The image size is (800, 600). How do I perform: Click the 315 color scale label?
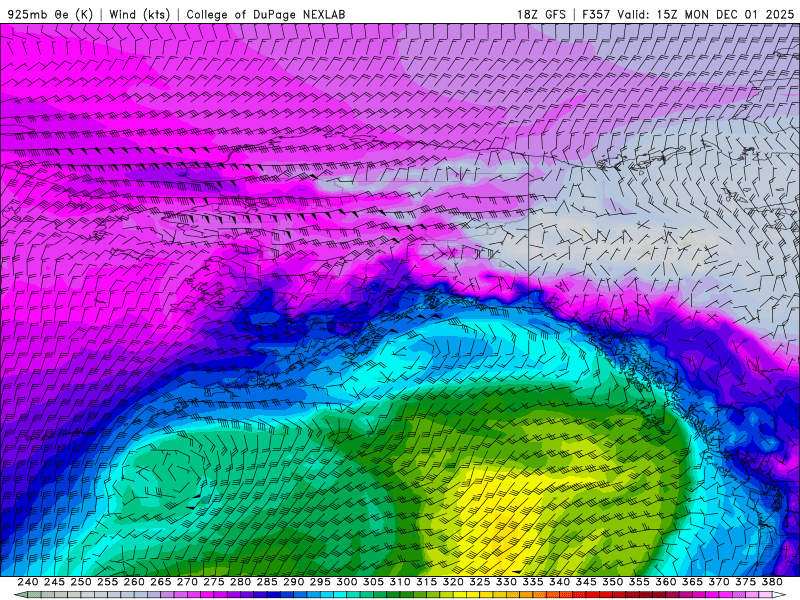point(426,582)
